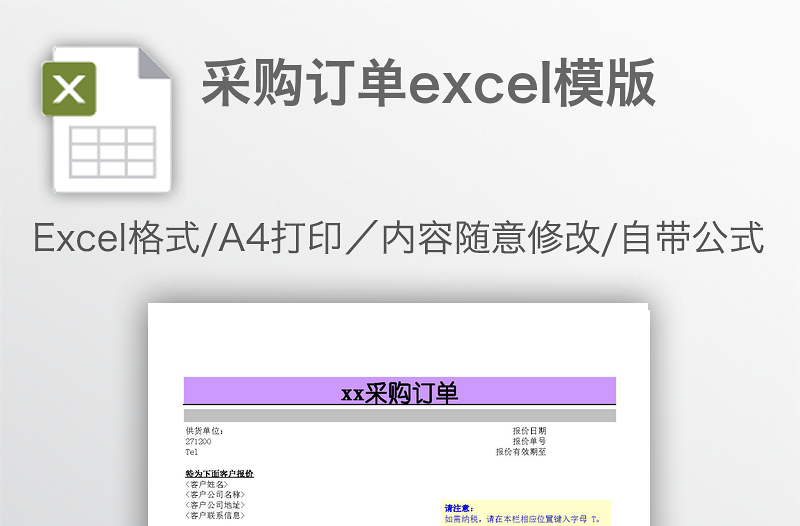Click the 报价有效期至 label
Image resolution: width=800 pixels, height=526 pixels.
click(521, 452)
